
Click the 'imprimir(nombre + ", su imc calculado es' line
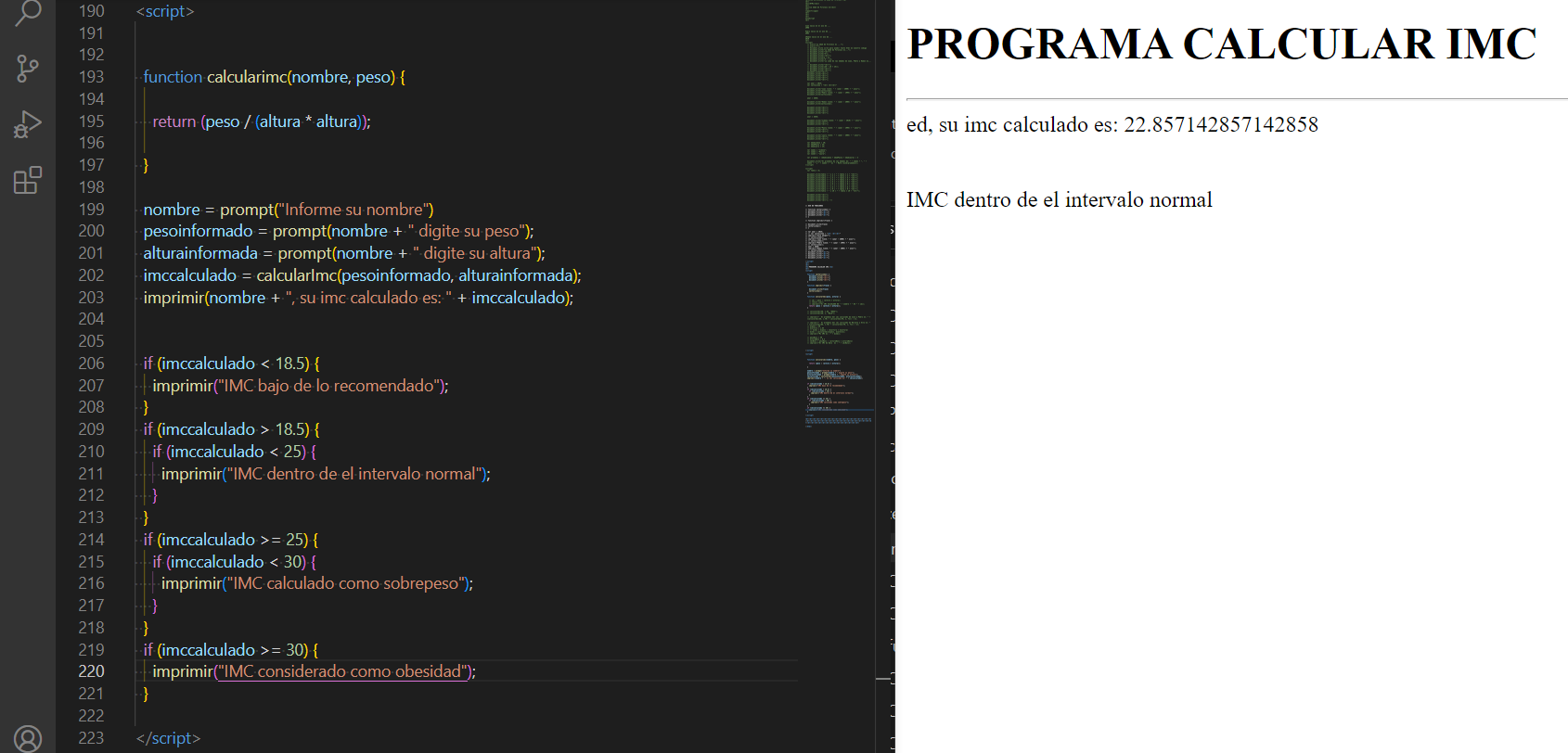[358, 298]
